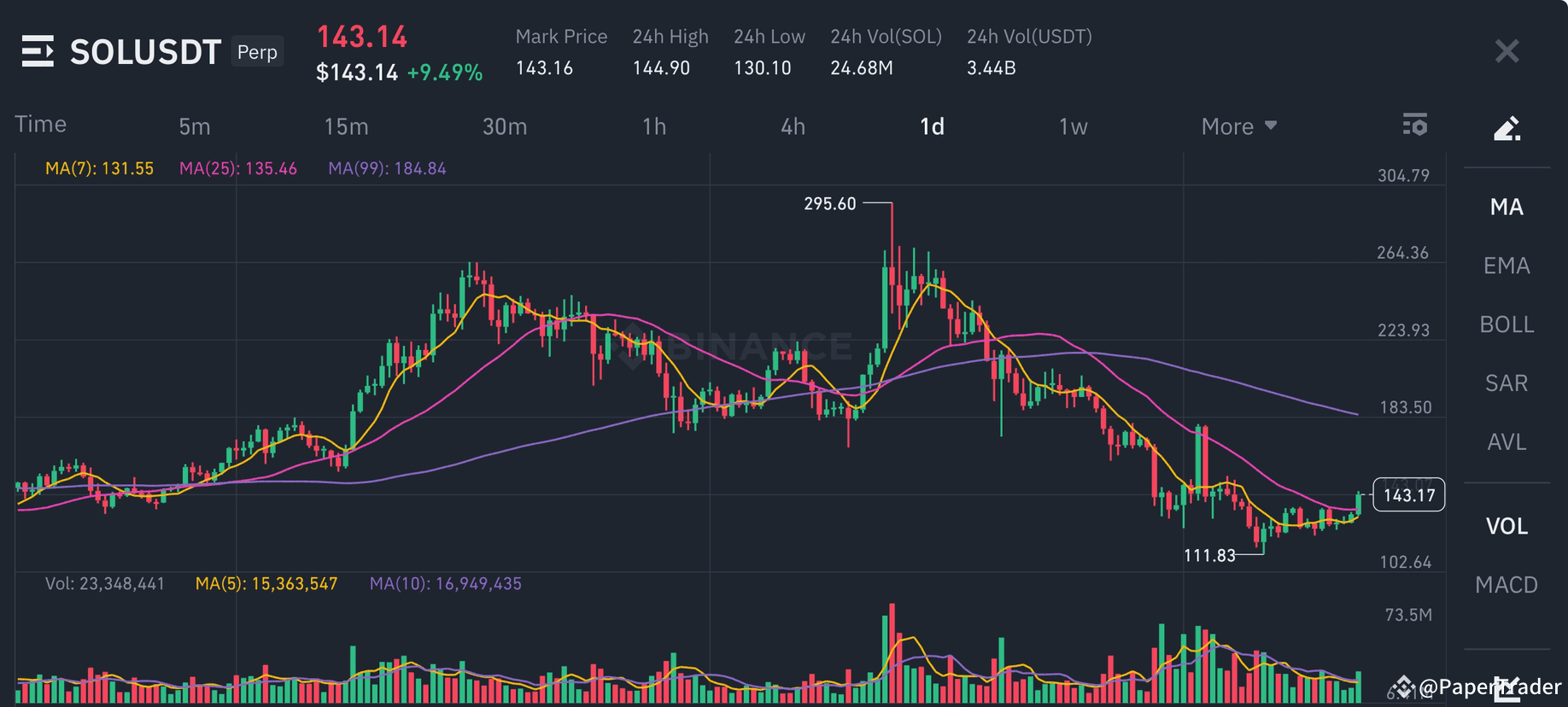1568x707 pixels.
Task: Open chart settings icon beside the timeframes
Action: (x=1414, y=126)
